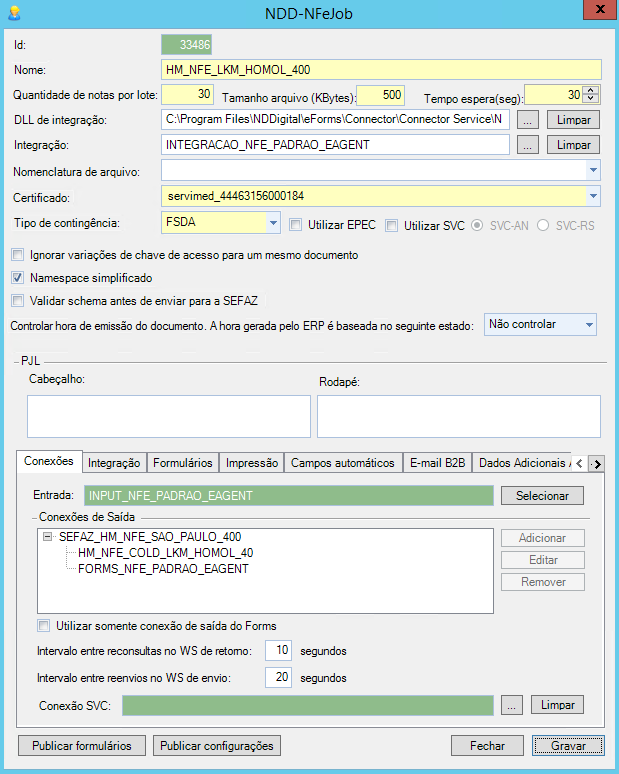Enable the Utilizar EPEC checkbox

pos(296,225)
